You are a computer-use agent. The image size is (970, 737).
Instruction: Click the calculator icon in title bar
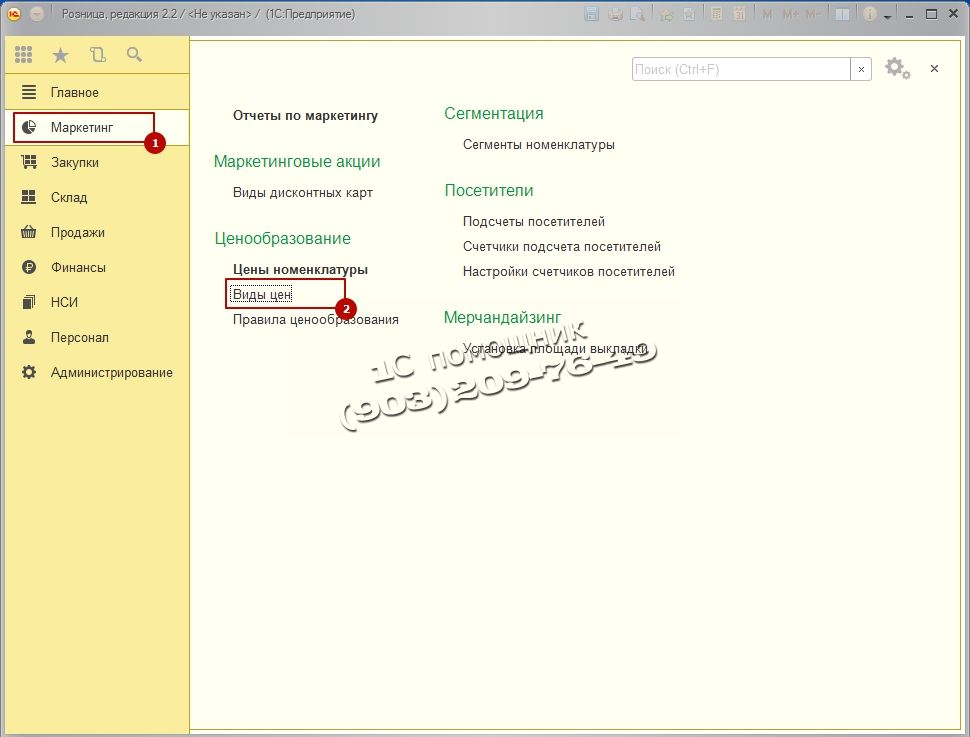716,14
